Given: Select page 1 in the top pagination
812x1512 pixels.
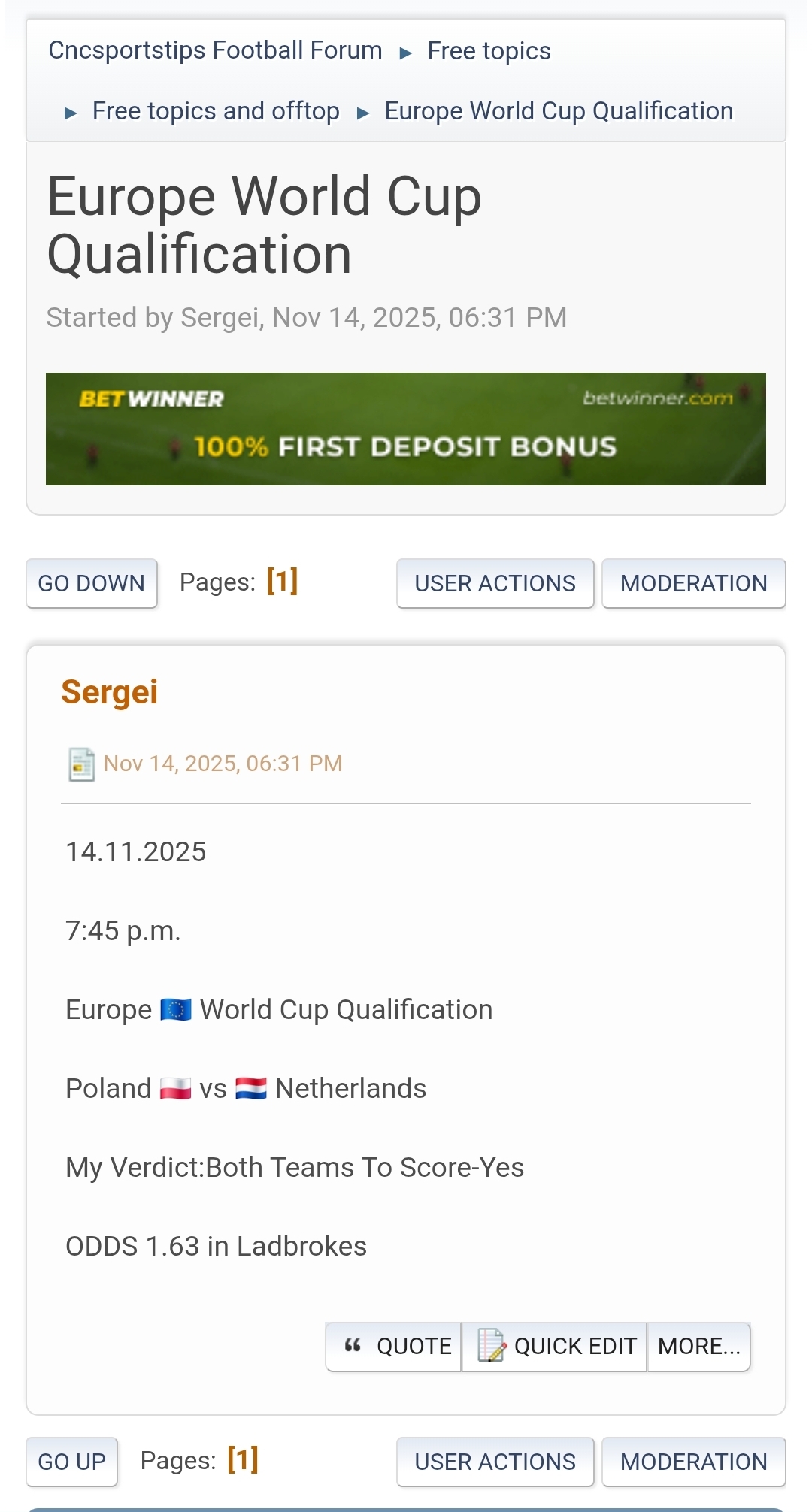Looking at the screenshot, I should [x=283, y=582].
